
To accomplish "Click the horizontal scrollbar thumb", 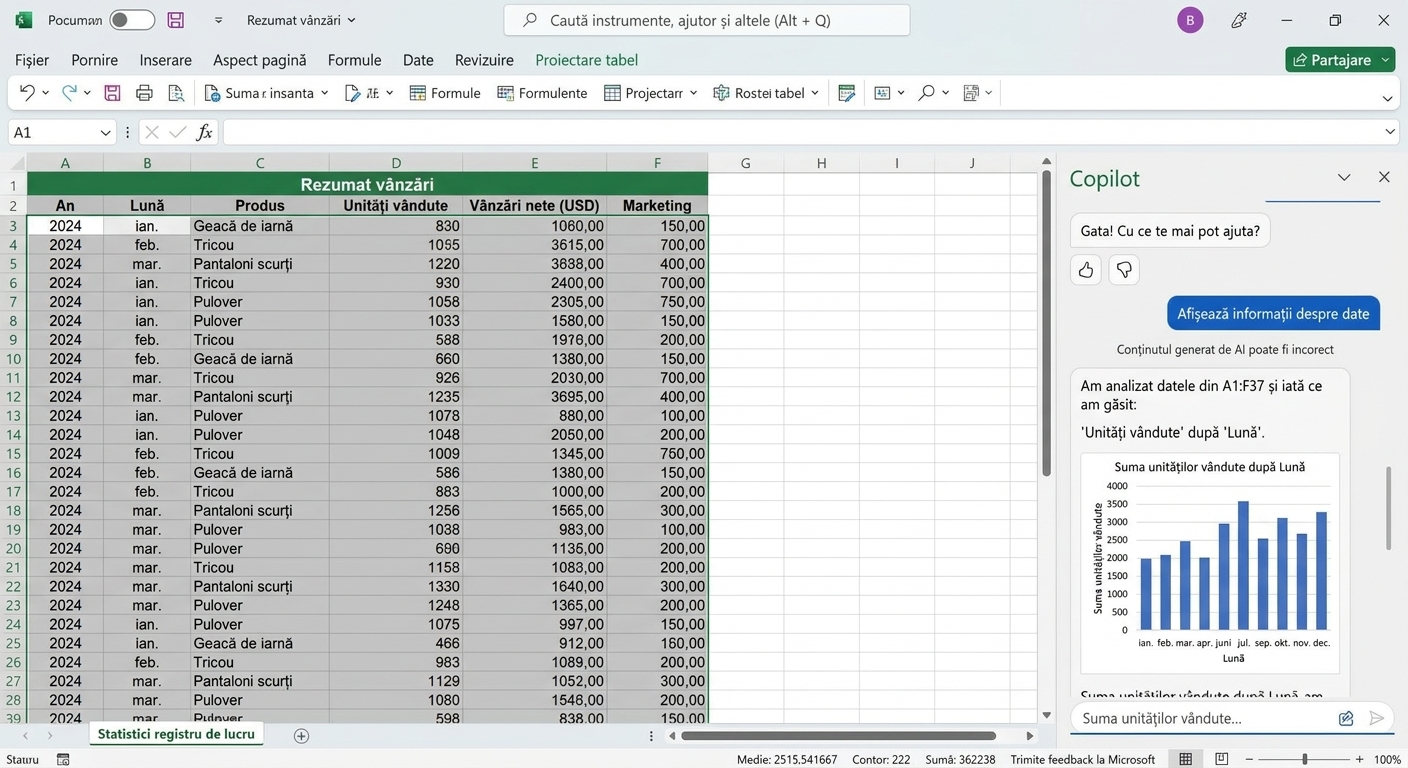I will click(839, 736).
